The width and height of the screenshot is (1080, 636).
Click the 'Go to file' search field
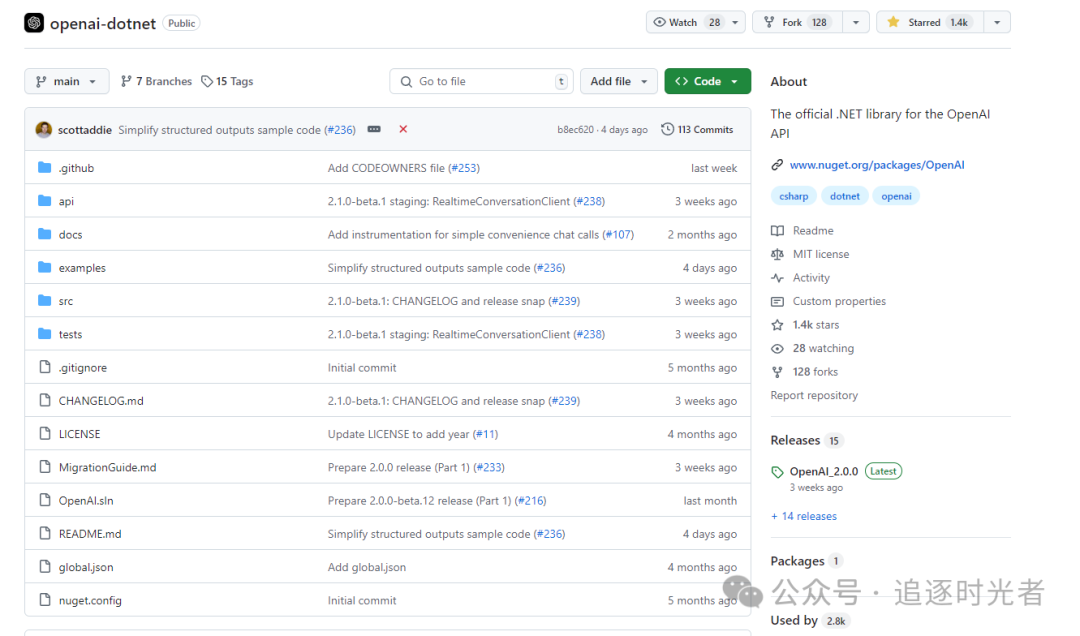tap(481, 81)
